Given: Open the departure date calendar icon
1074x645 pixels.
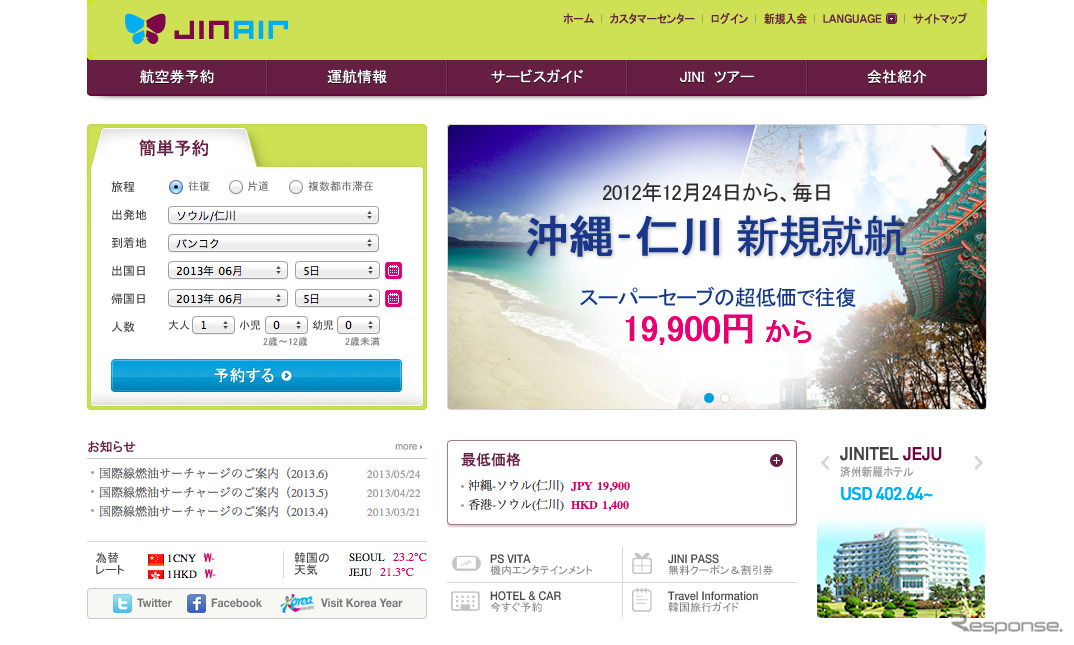Looking at the screenshot, I should pyautogui.click(x=393, y=270).
